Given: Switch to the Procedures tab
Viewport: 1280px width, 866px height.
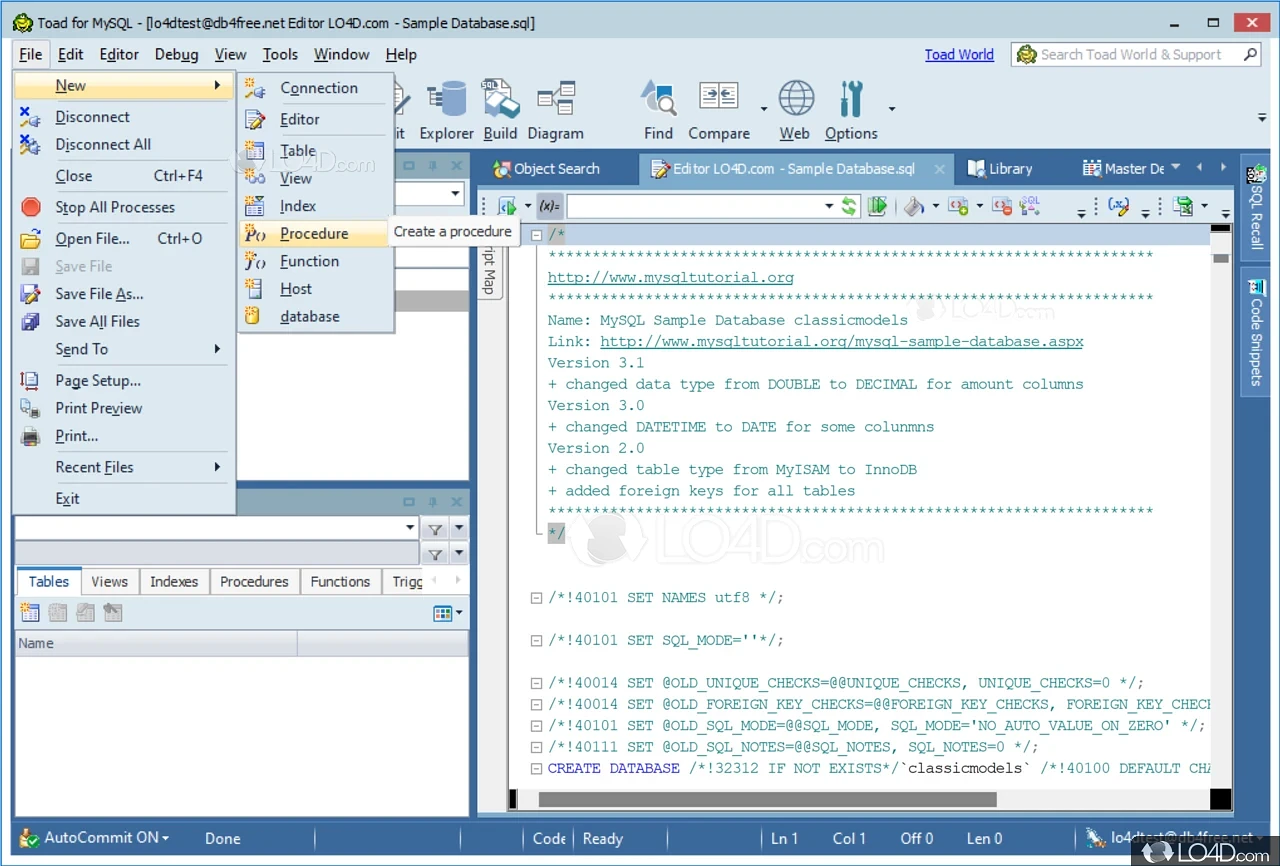Looking at the screenshot, I should 254,582.
